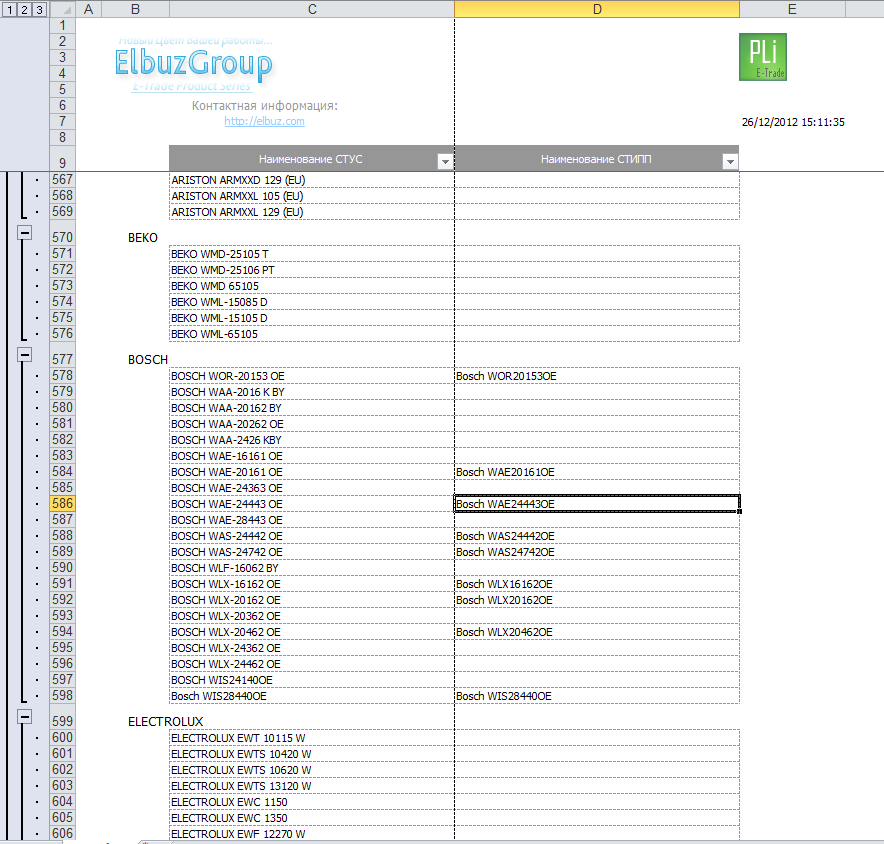884x844 pixels.
Task: Collapse the BEKO outline group
Action: [24, 232]
